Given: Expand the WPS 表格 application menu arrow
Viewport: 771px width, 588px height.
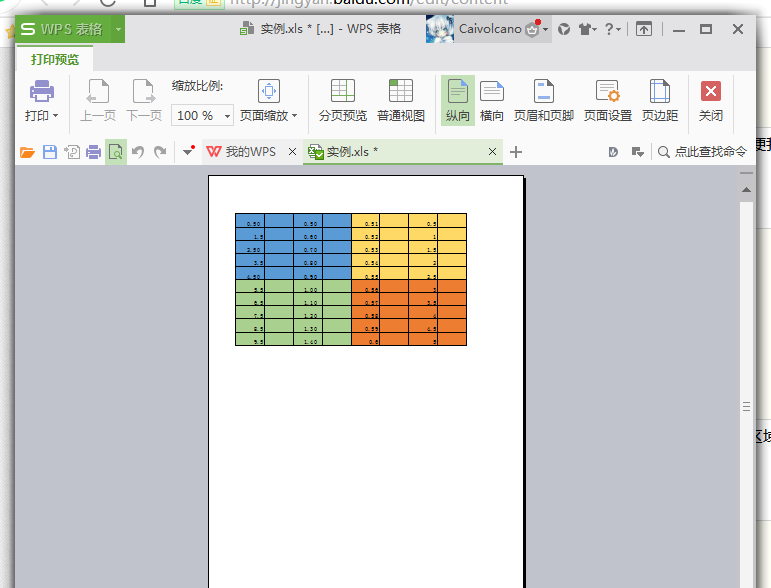Looking at the screenshot, I should 119,29.
